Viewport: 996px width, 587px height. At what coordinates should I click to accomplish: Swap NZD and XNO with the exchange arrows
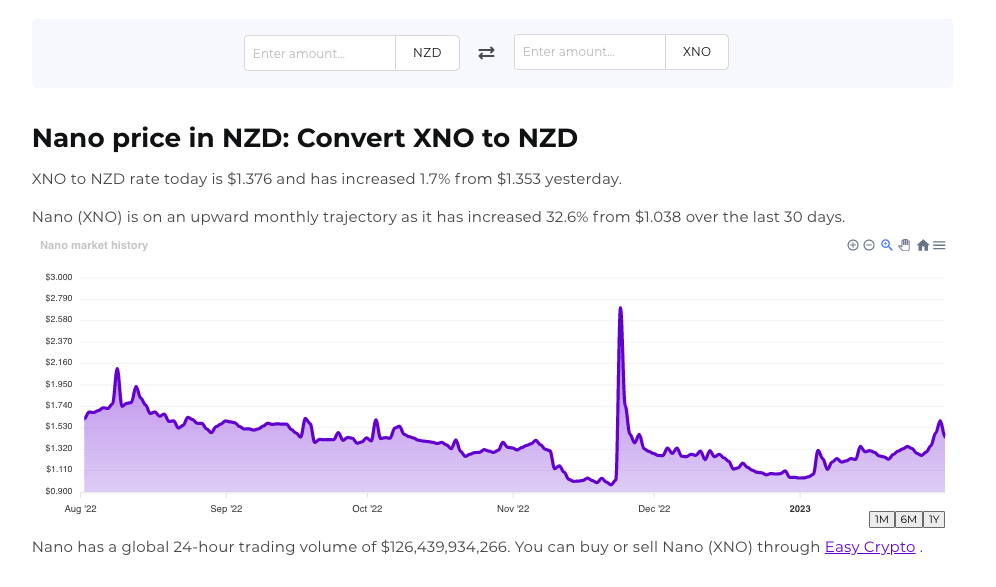coord(487,52)
